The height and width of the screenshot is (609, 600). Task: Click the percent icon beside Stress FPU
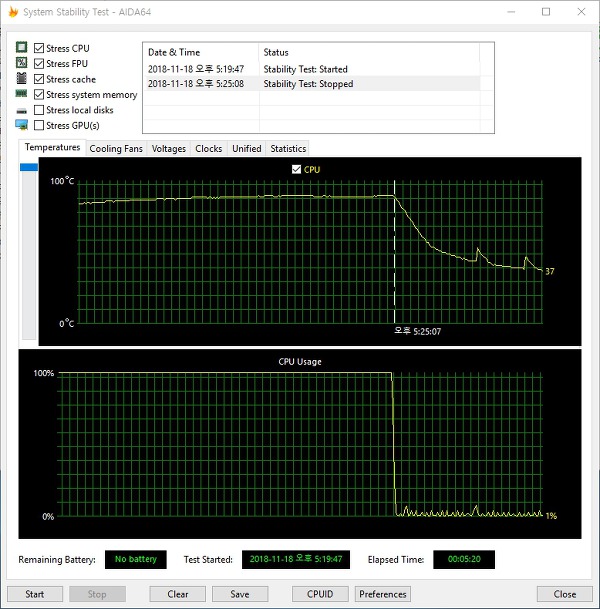click(x=21, y=63)
